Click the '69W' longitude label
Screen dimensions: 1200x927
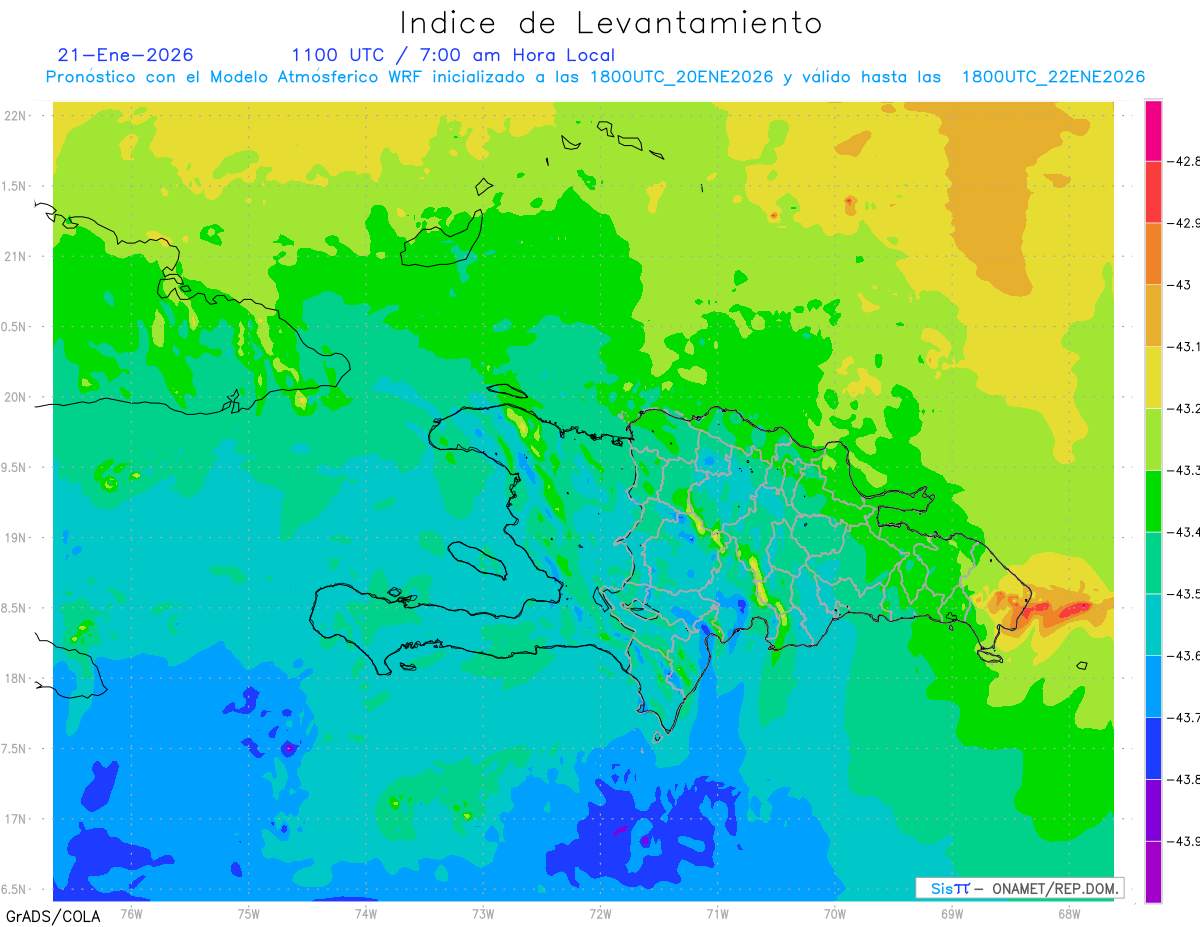coord(952,913)
